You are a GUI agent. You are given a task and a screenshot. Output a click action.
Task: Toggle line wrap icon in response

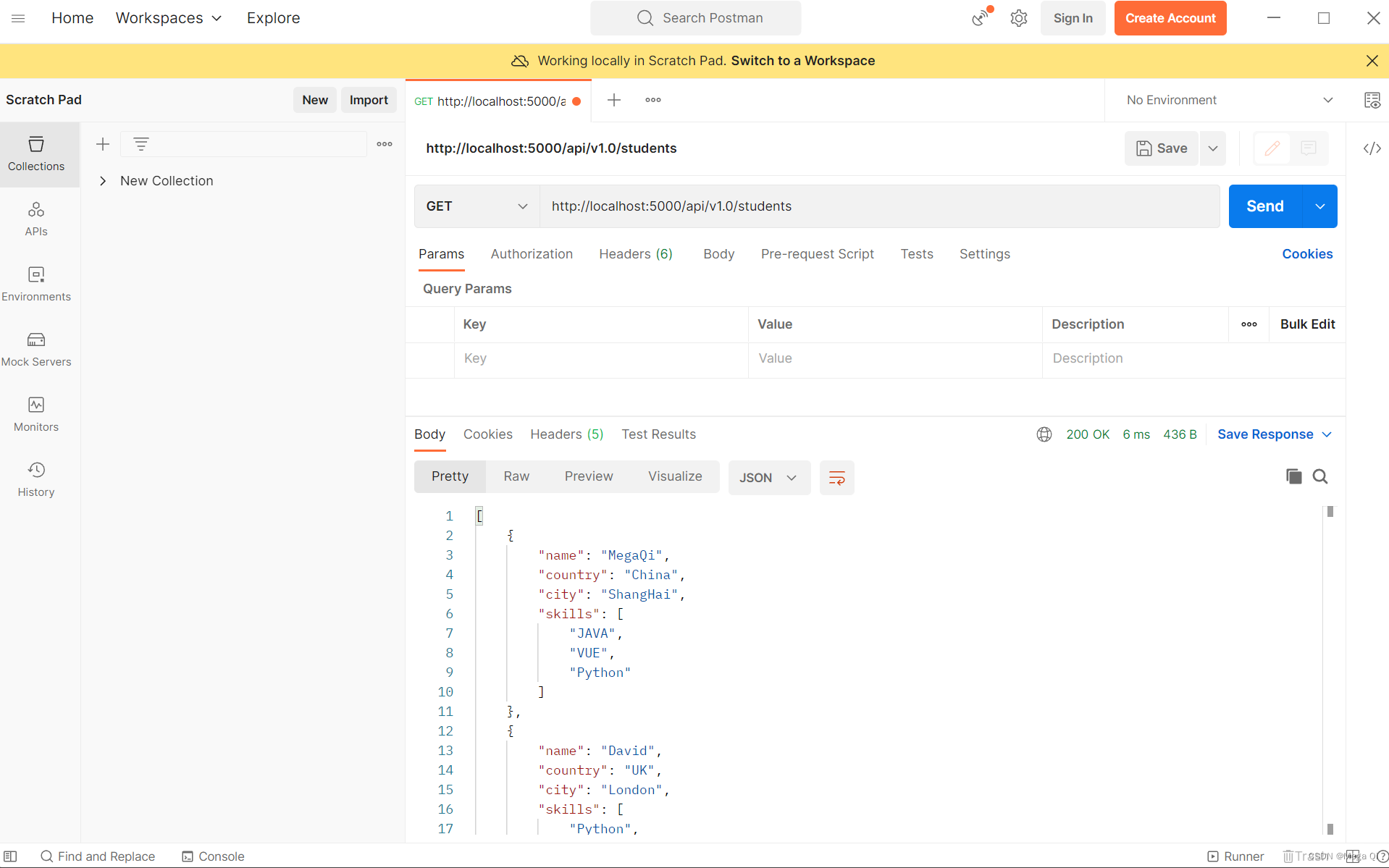[836, 478]
